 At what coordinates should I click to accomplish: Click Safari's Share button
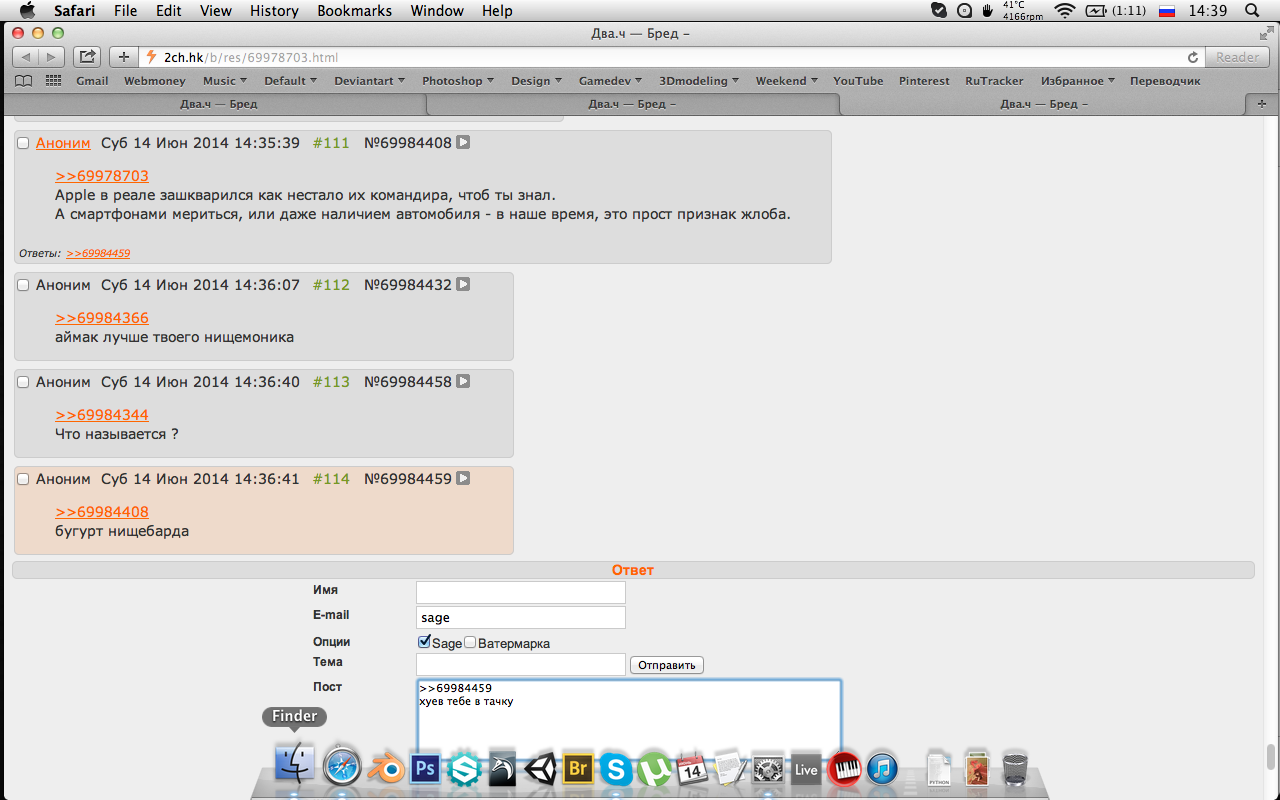click(88, 57)
